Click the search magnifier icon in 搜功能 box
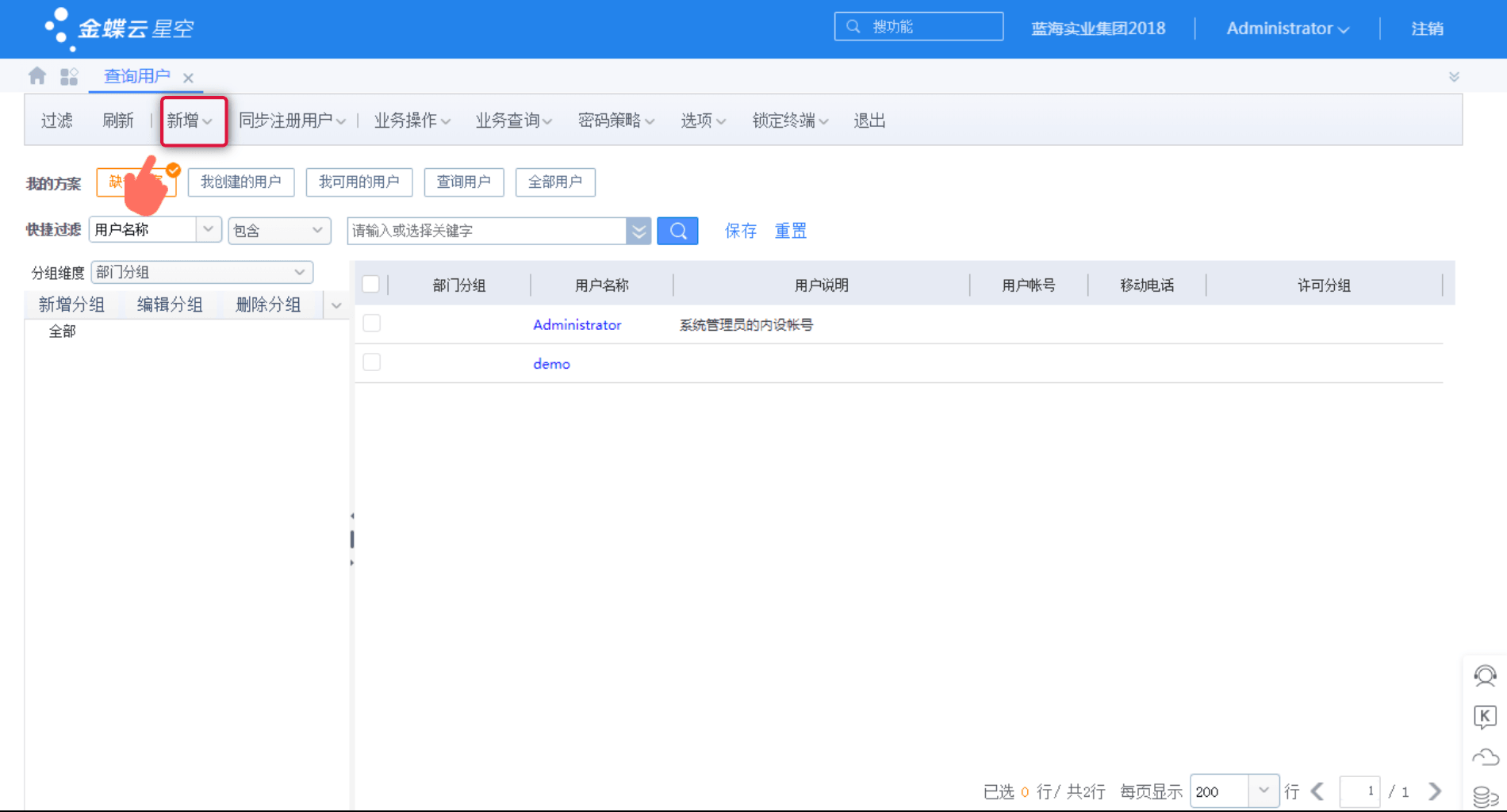This screenshot has width=1507, height=812. pyautogui.click(x=853, y=26)
